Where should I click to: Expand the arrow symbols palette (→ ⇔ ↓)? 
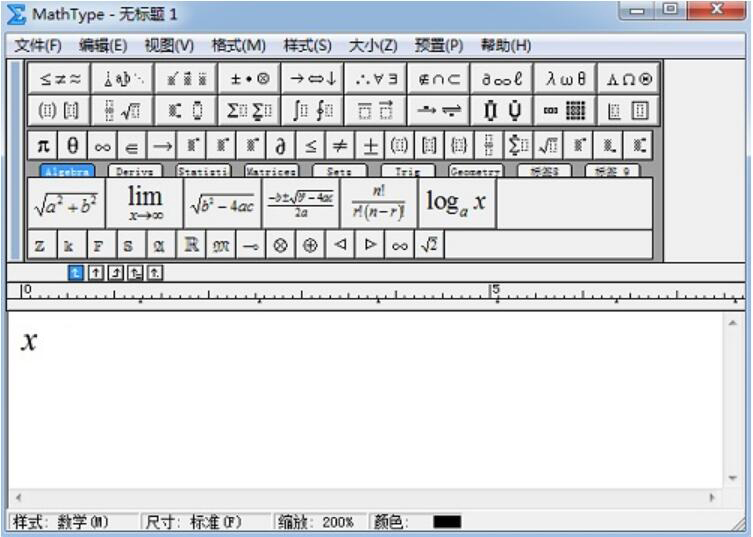point(311,79)
